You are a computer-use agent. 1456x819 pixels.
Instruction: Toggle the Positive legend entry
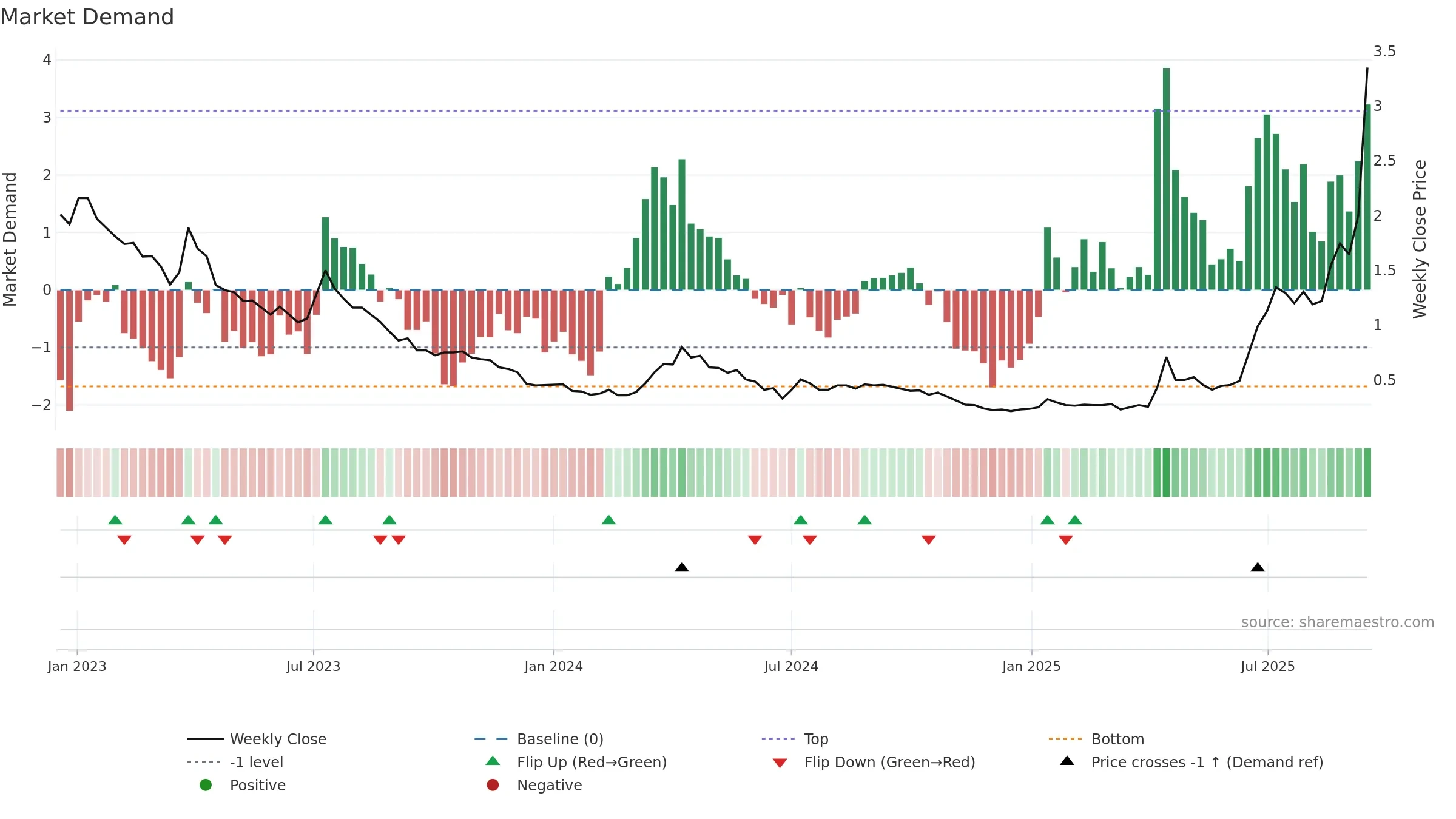pos(243,785)
